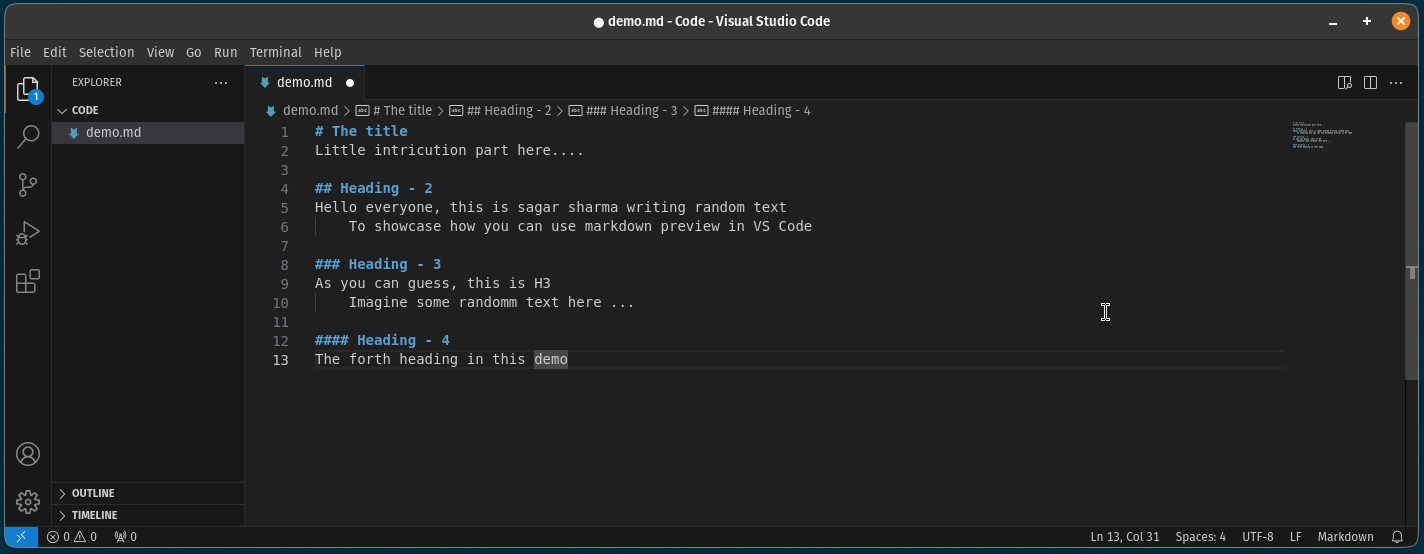
Task: Click the remote window status bar button
Action: (x=21, y=537)
